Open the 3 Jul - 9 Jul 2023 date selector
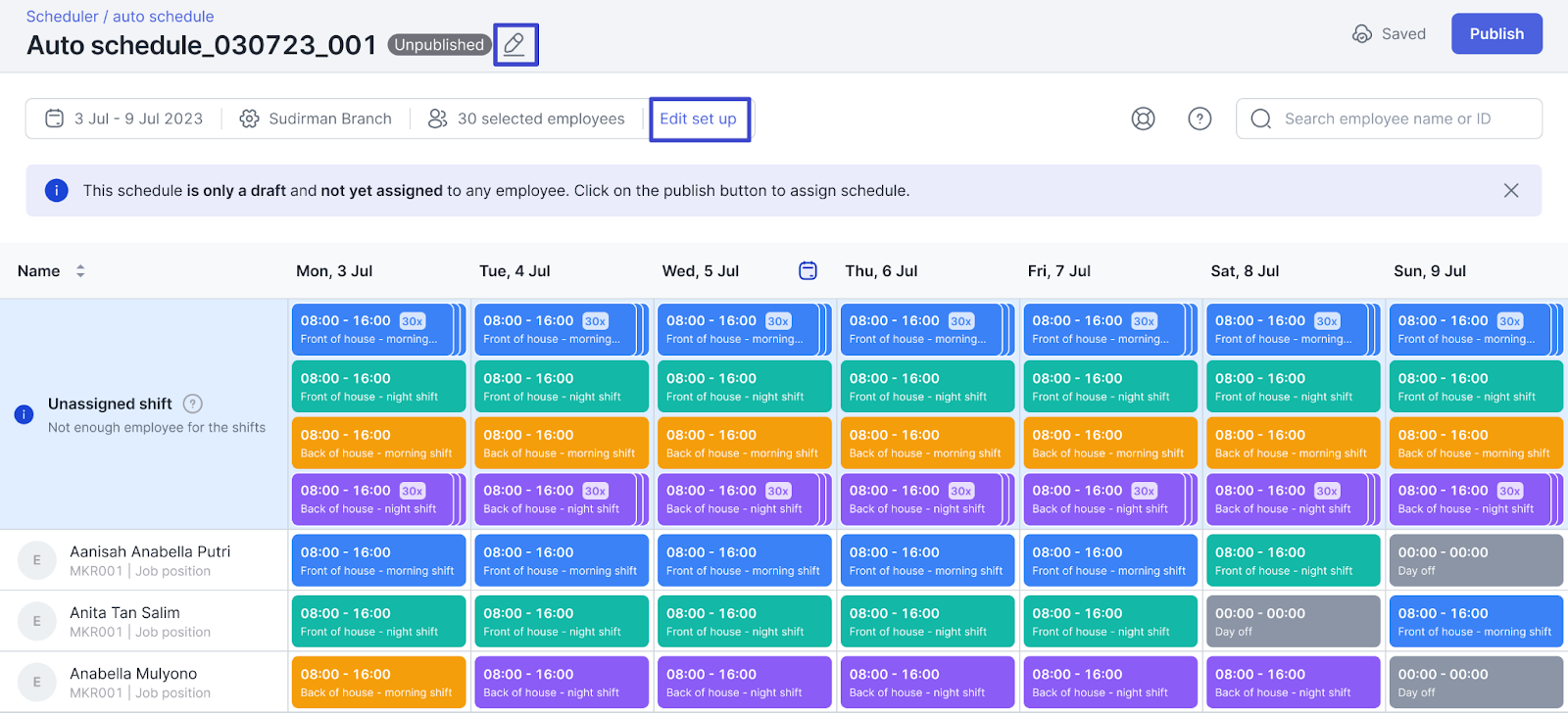The height and width of the screenshot is (713, 1568). [x=124, y=119]
